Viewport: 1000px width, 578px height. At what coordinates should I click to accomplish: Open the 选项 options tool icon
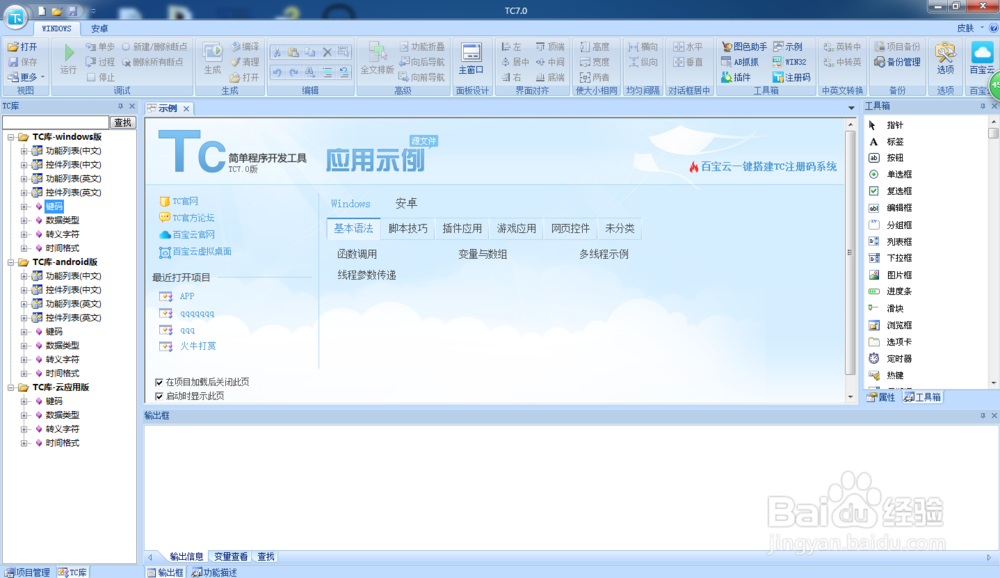(x=945, y=52)
